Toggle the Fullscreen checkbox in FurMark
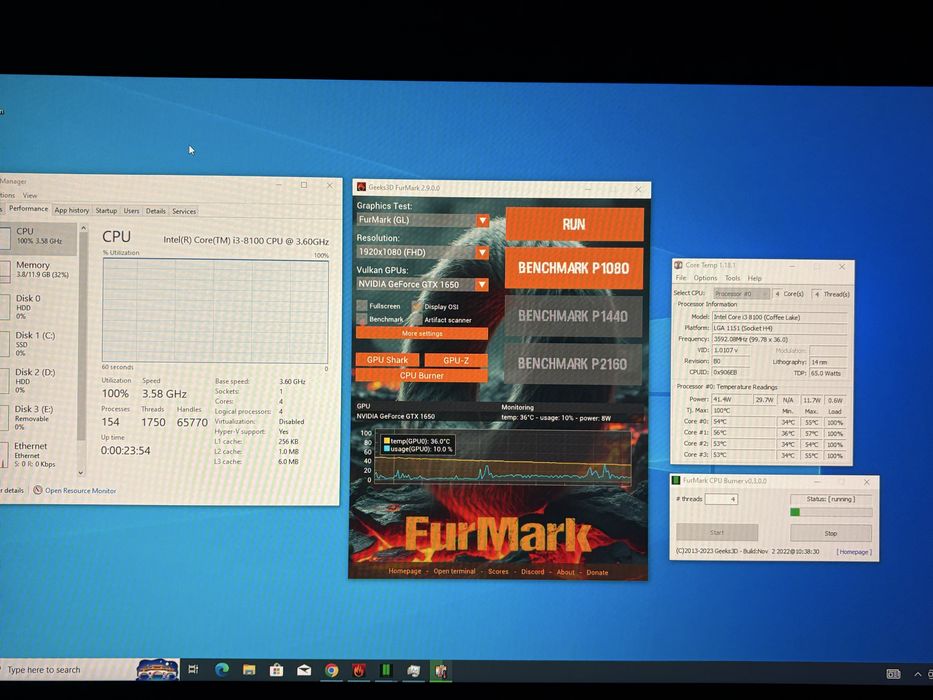The height and width of the screenshot is (700, 933). click(x=362, y=306)
